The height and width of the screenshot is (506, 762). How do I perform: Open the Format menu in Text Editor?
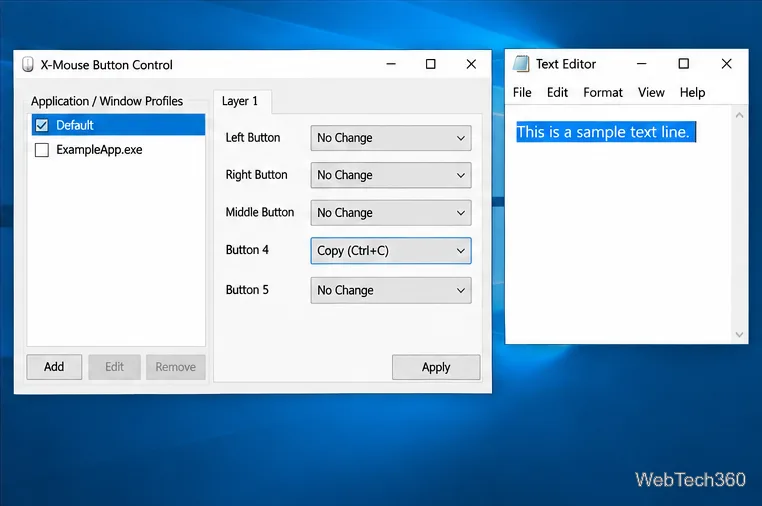tap(603, 92)
